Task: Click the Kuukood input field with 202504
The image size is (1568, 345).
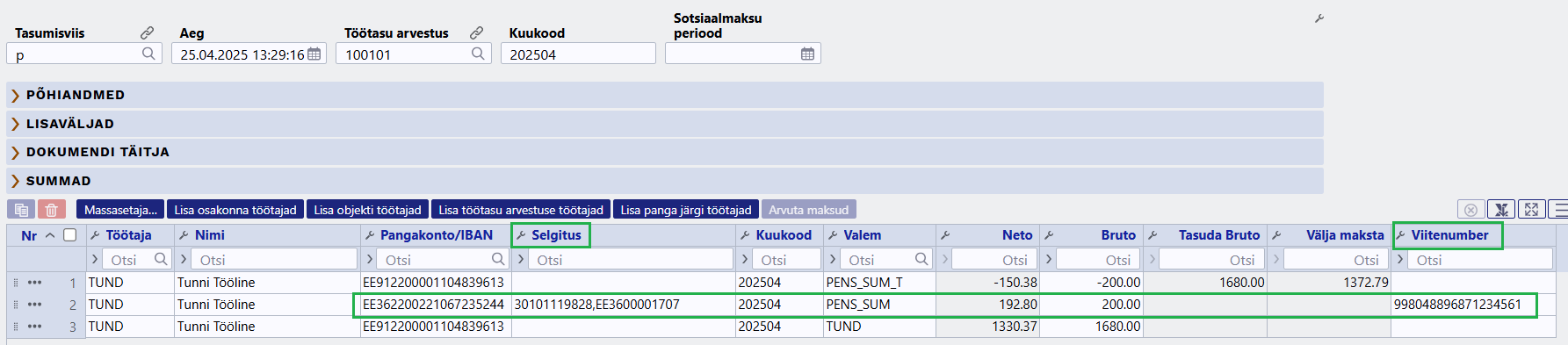Action: pyautogui.click(x=578, y=54)
